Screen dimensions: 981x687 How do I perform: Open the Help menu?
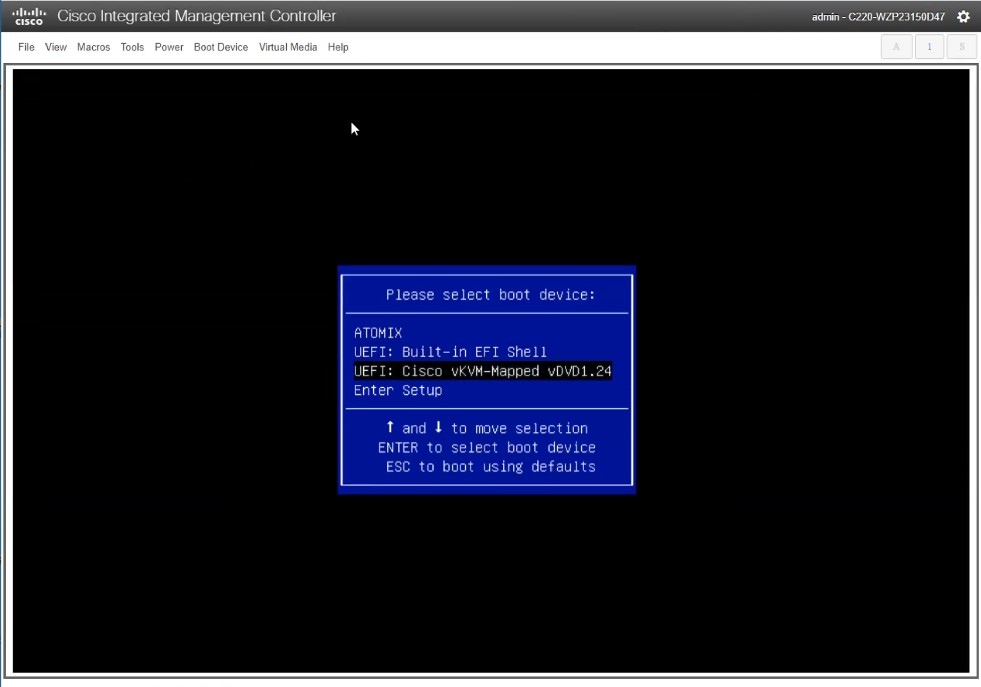pyautogui.click(x=338, y=47)
